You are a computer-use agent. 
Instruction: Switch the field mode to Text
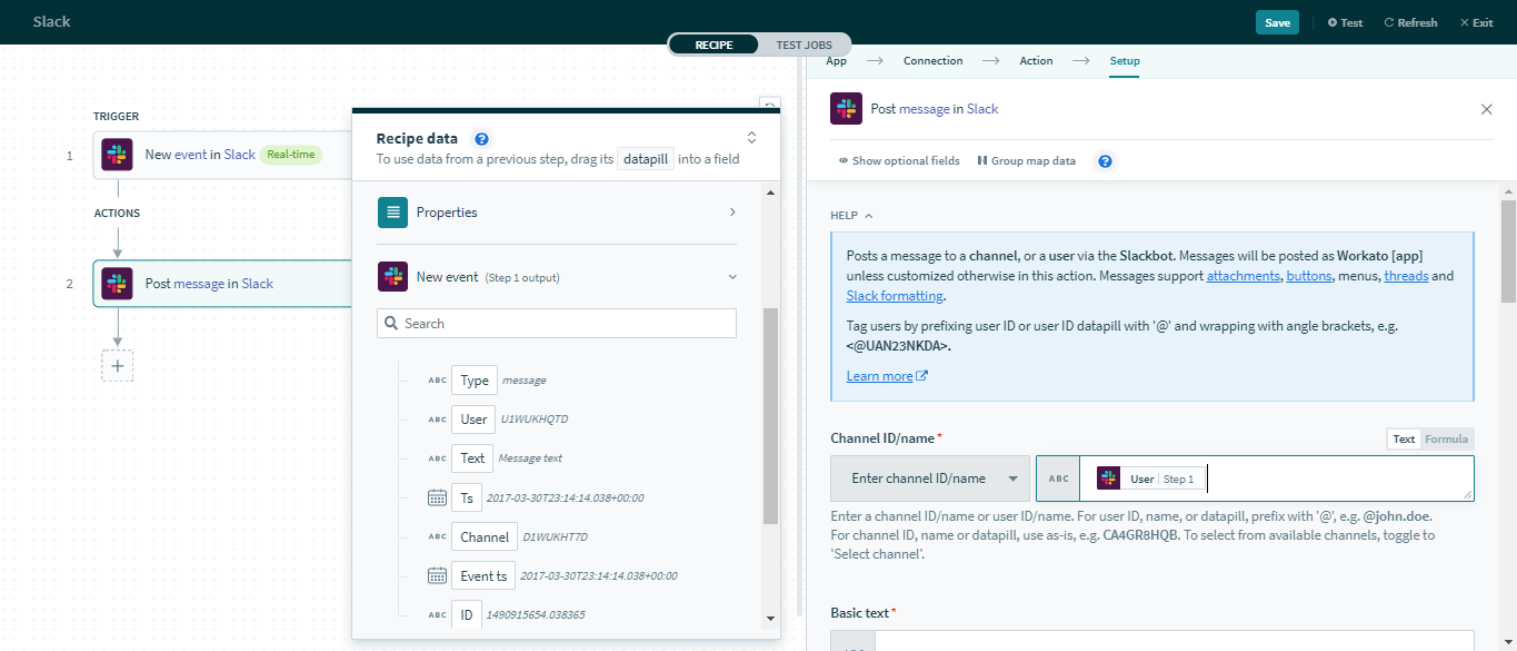[1404, 439]
